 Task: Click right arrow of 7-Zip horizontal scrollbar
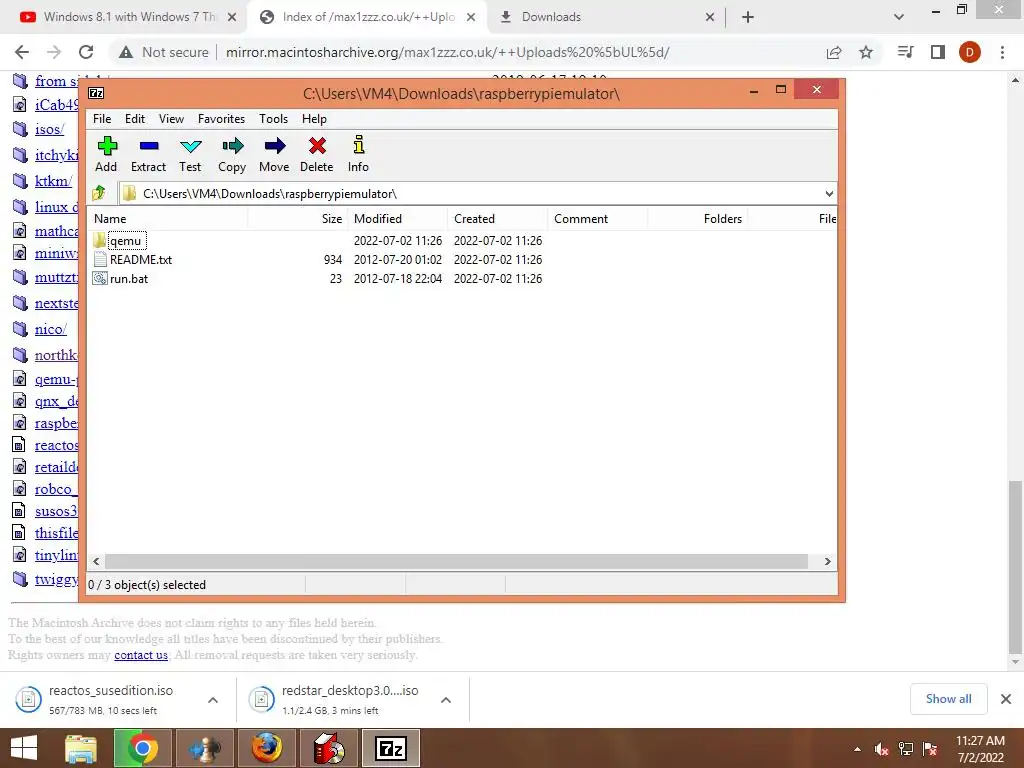click(x=827, y=562)
